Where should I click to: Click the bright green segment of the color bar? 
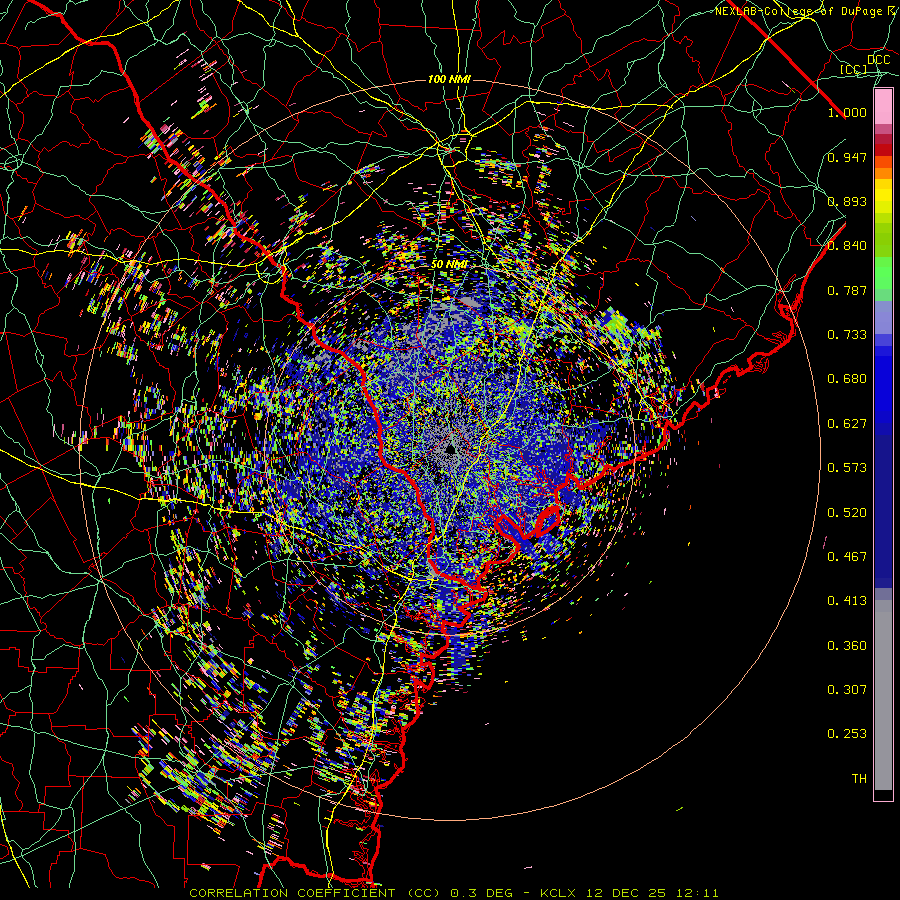[883, 273]
